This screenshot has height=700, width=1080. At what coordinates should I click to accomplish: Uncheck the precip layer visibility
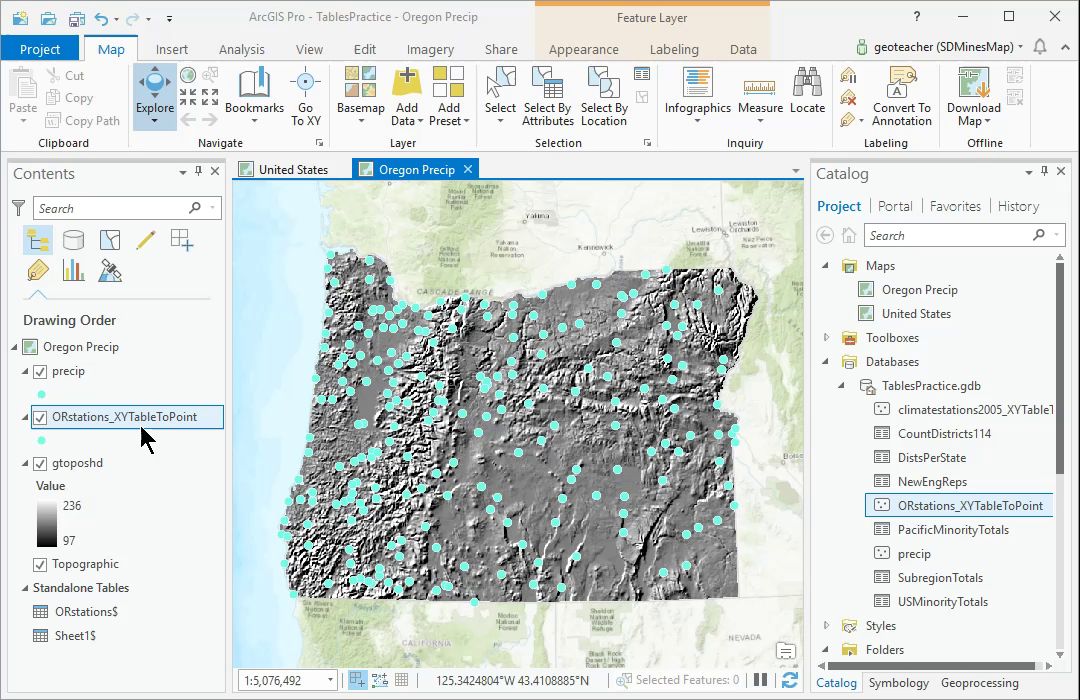point(40,371)
